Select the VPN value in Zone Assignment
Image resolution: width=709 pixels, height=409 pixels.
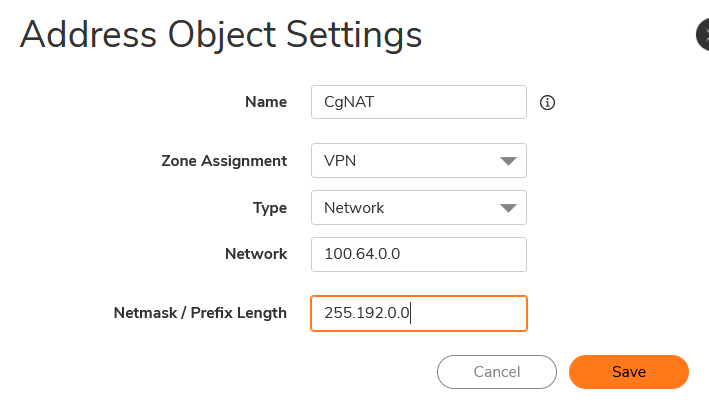coord(340,160)
